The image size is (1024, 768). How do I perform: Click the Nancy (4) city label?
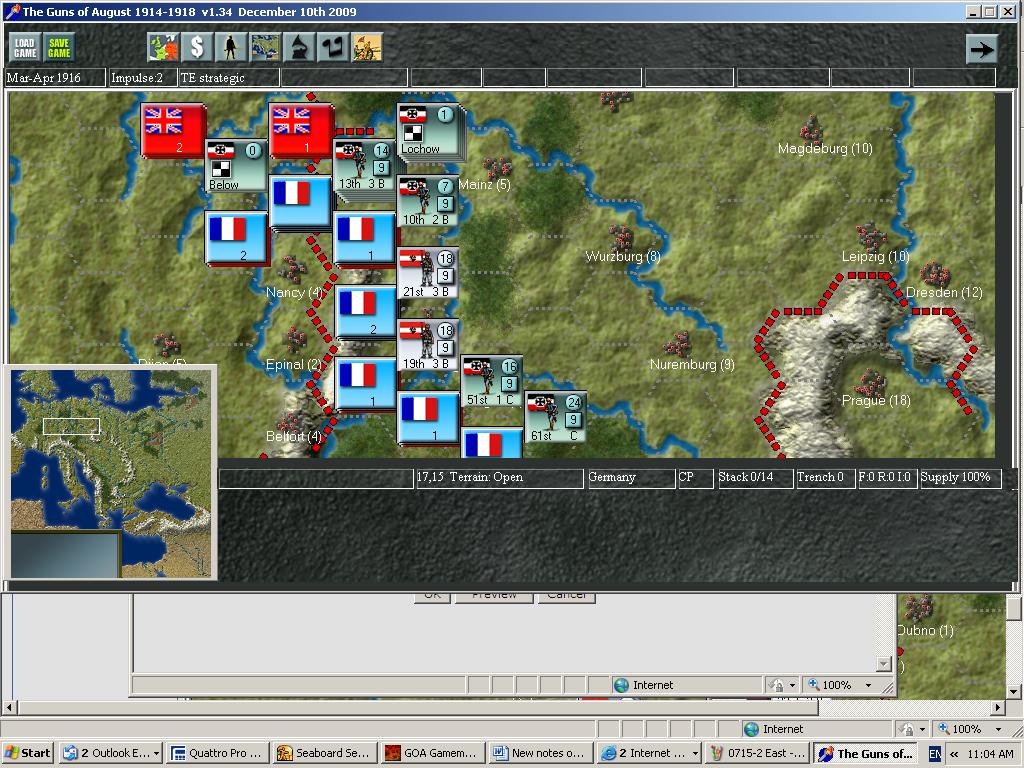tap(295, 293)
